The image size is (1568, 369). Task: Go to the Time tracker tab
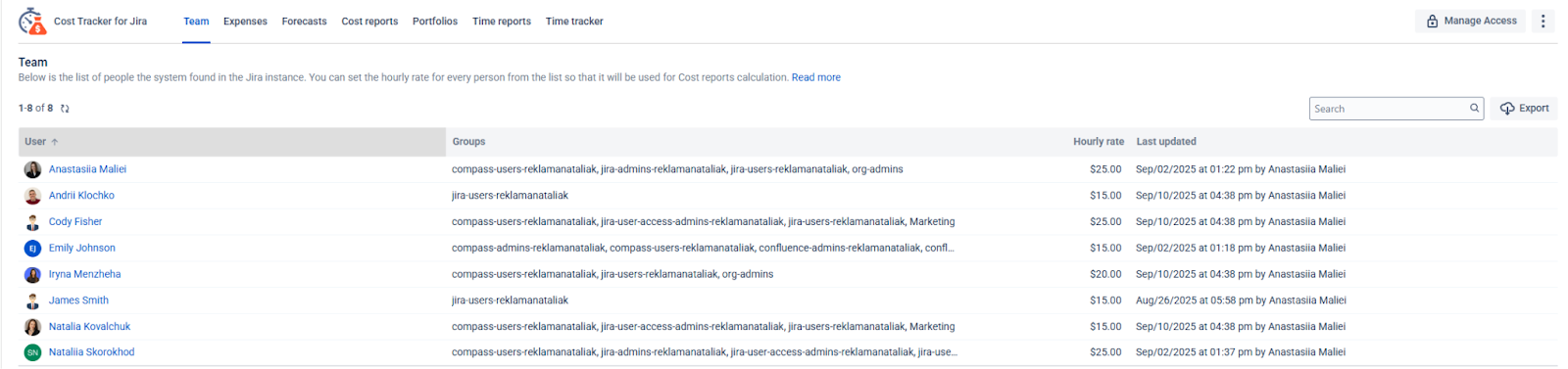click(x=574, y=22)
